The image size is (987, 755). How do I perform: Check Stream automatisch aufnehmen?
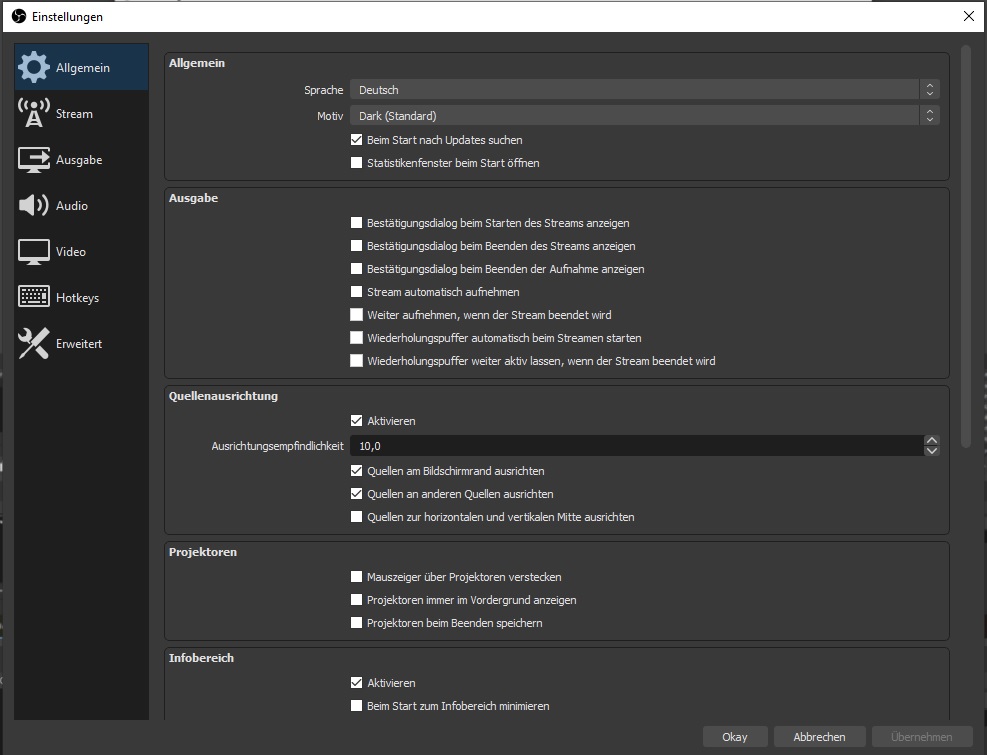pyautogui.click(x=356, y=292)
